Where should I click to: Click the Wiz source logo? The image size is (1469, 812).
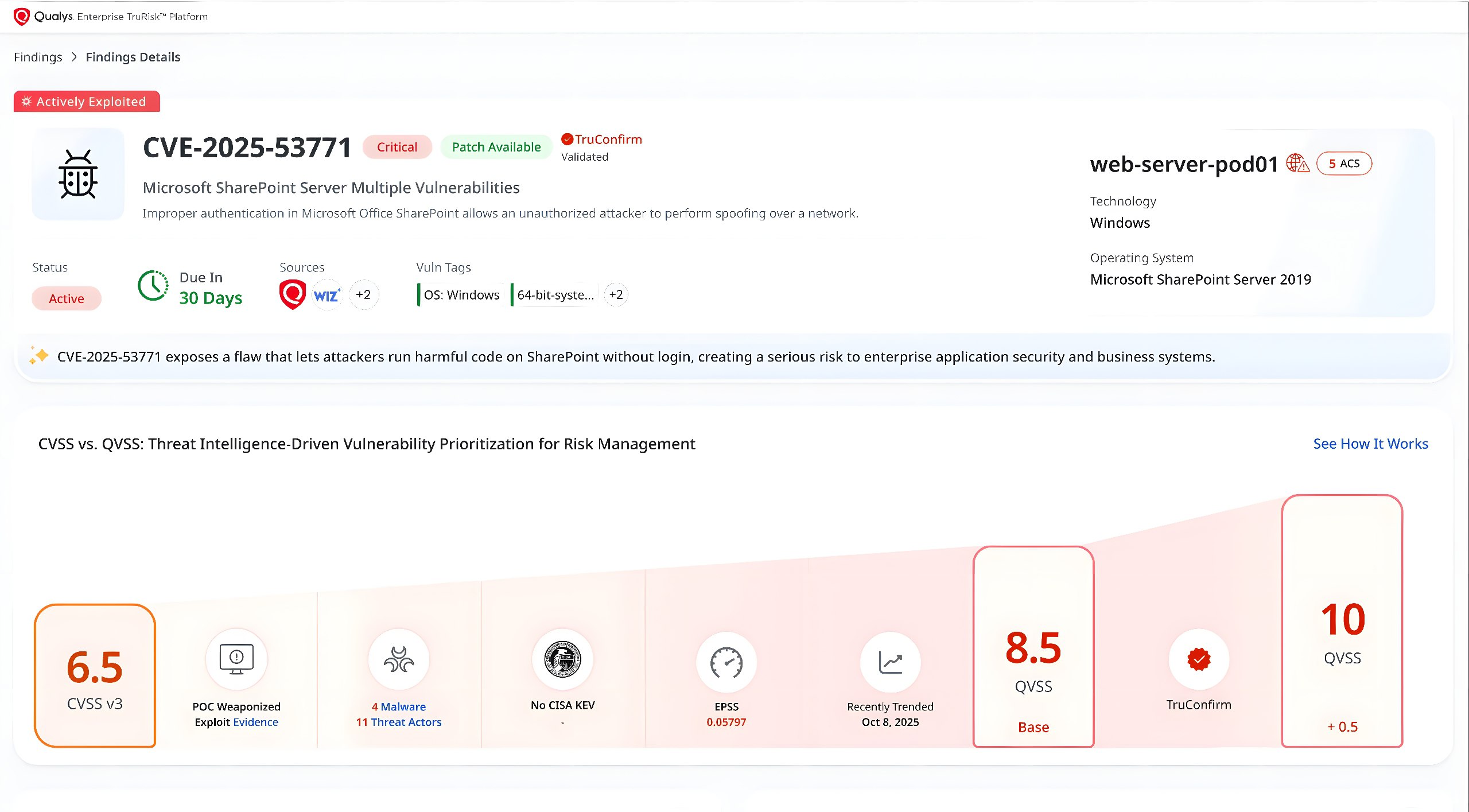[327, 296]
